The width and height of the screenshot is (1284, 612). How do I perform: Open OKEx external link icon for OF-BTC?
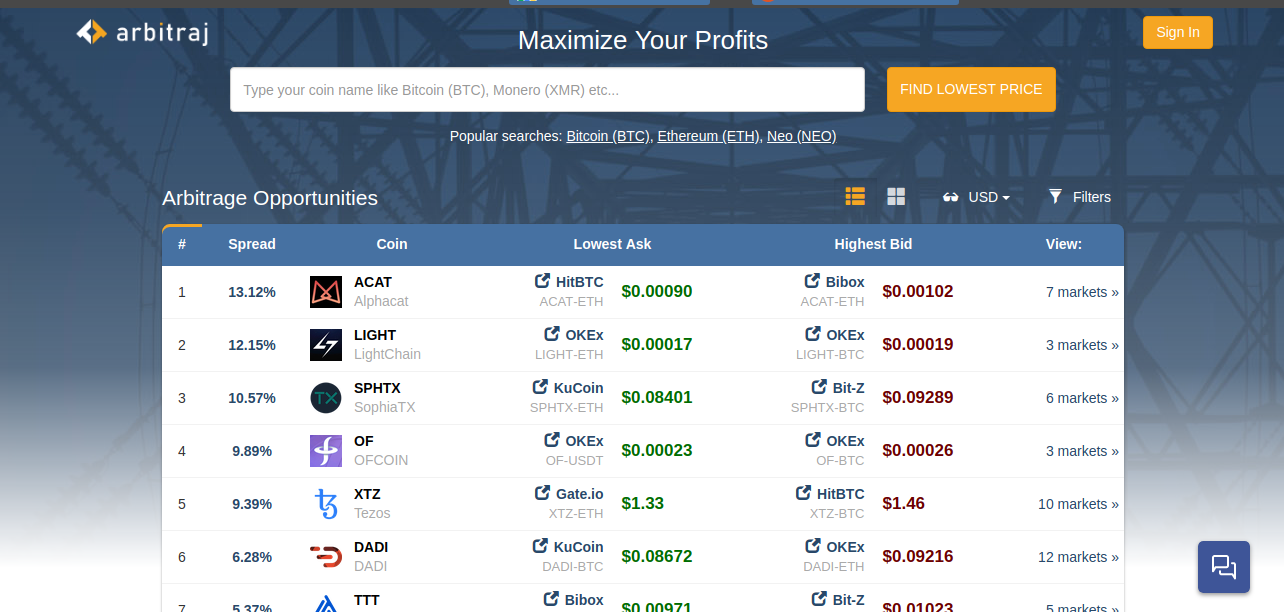pyautogui.click(x=813, y=440)
